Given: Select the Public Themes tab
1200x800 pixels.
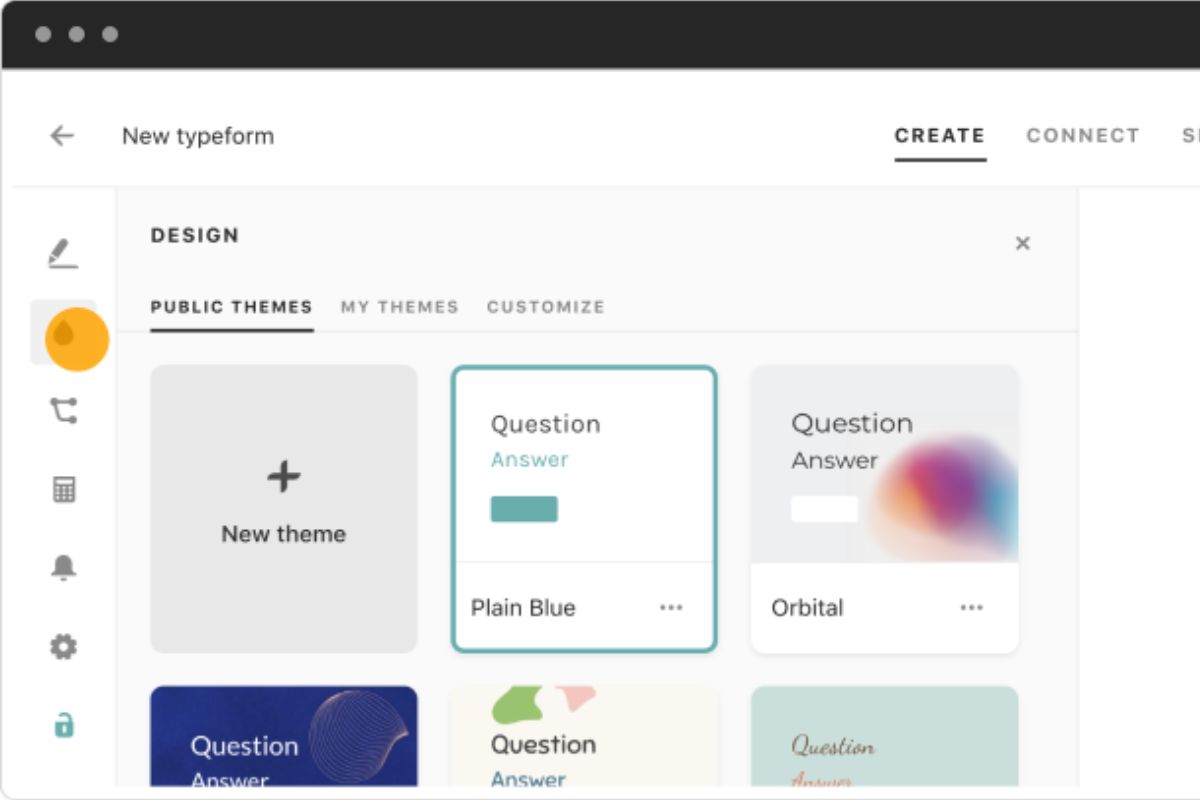Looking at the screenshot, I should pos(231,307).
